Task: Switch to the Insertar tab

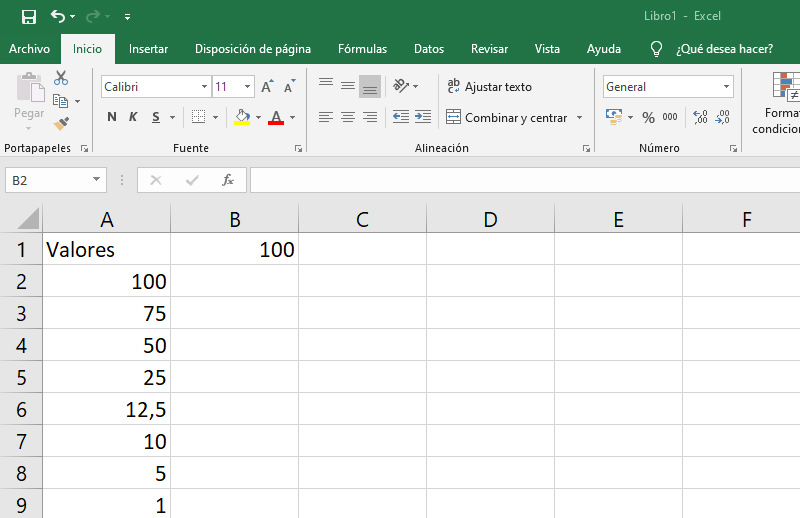Action: tap(148, 48)
